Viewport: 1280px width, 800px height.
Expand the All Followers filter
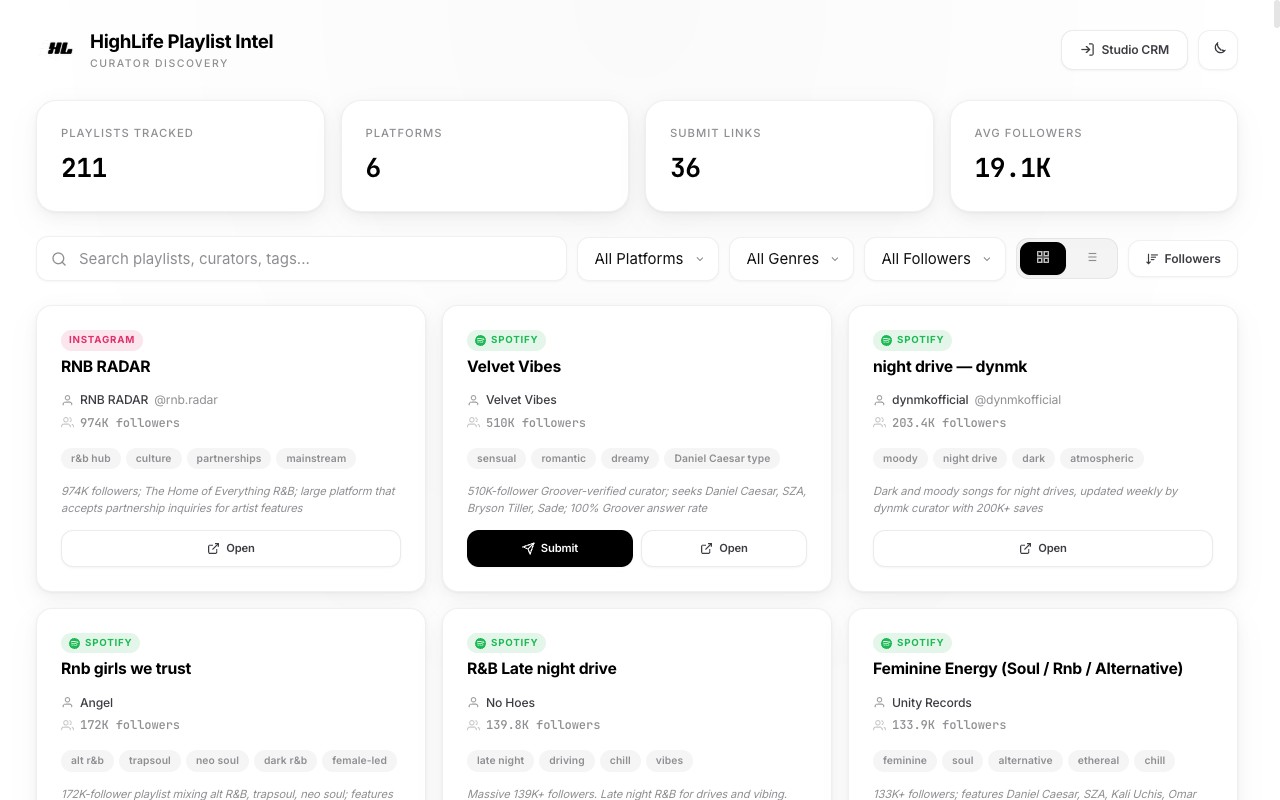935,259
